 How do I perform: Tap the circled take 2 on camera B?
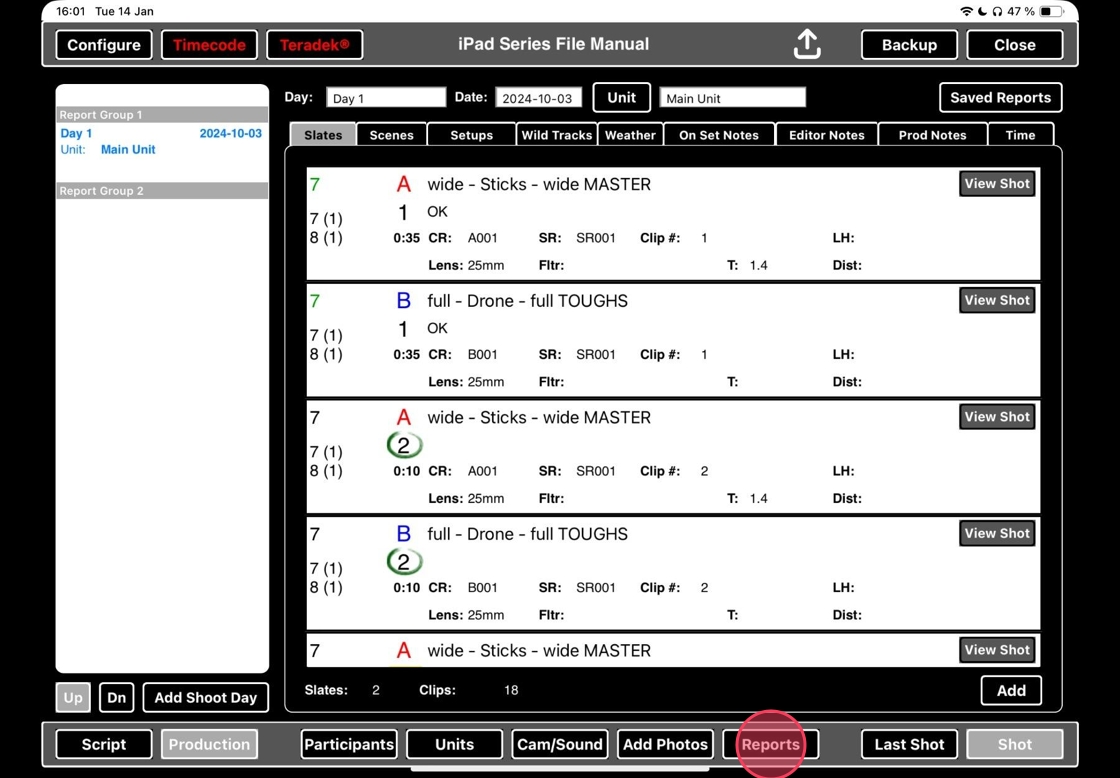click(x=404, y=562)
